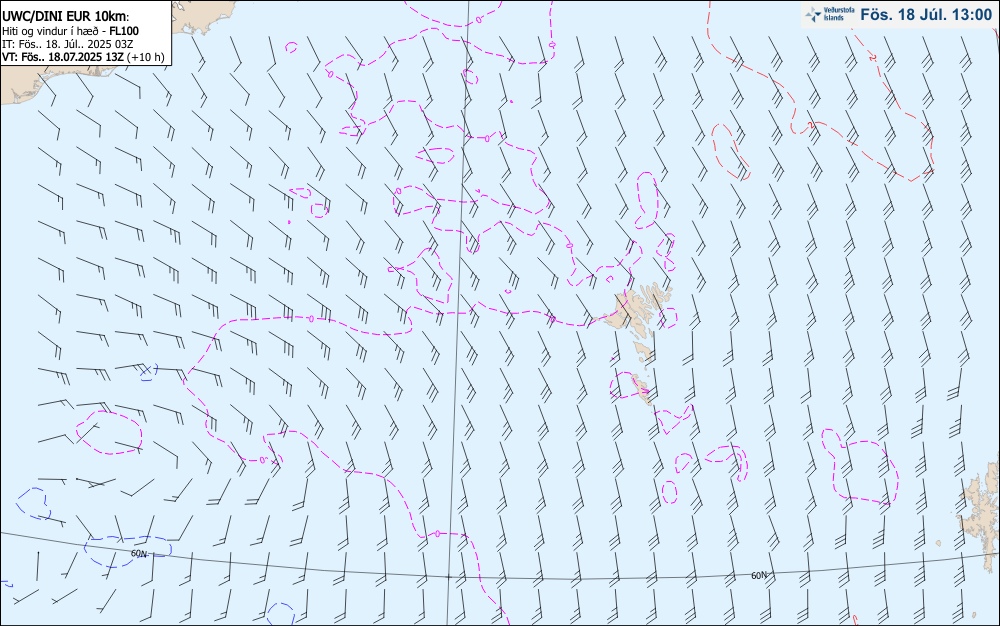Click the Veðurstofa Íslands logo
Screen dimensions: 1000x626
[x=830, y=15]
